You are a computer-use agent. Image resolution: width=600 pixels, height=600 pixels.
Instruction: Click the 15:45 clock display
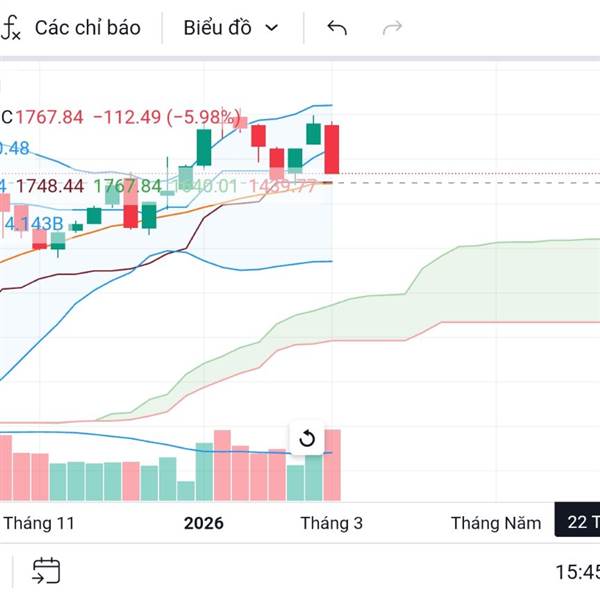pos(577,572)
